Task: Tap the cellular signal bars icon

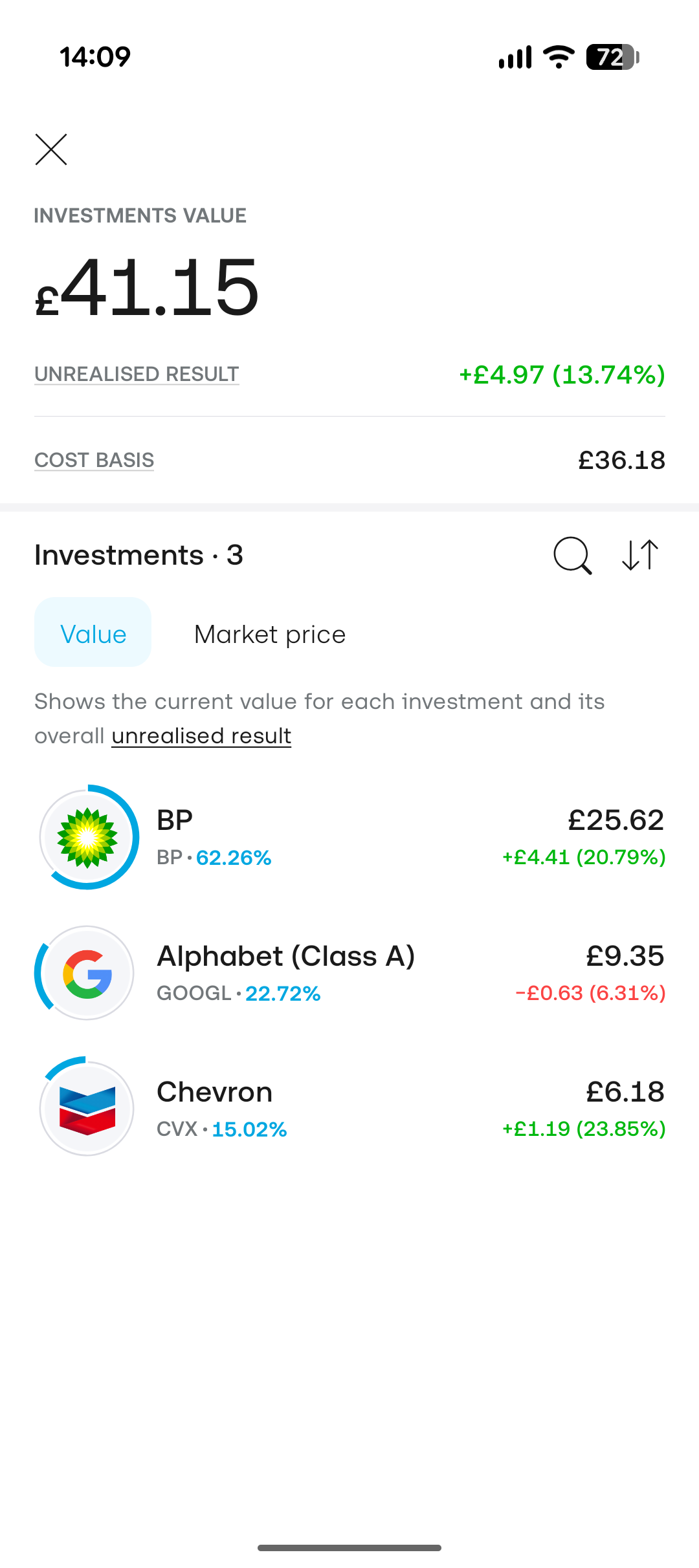Action: [x=515, y=57]
